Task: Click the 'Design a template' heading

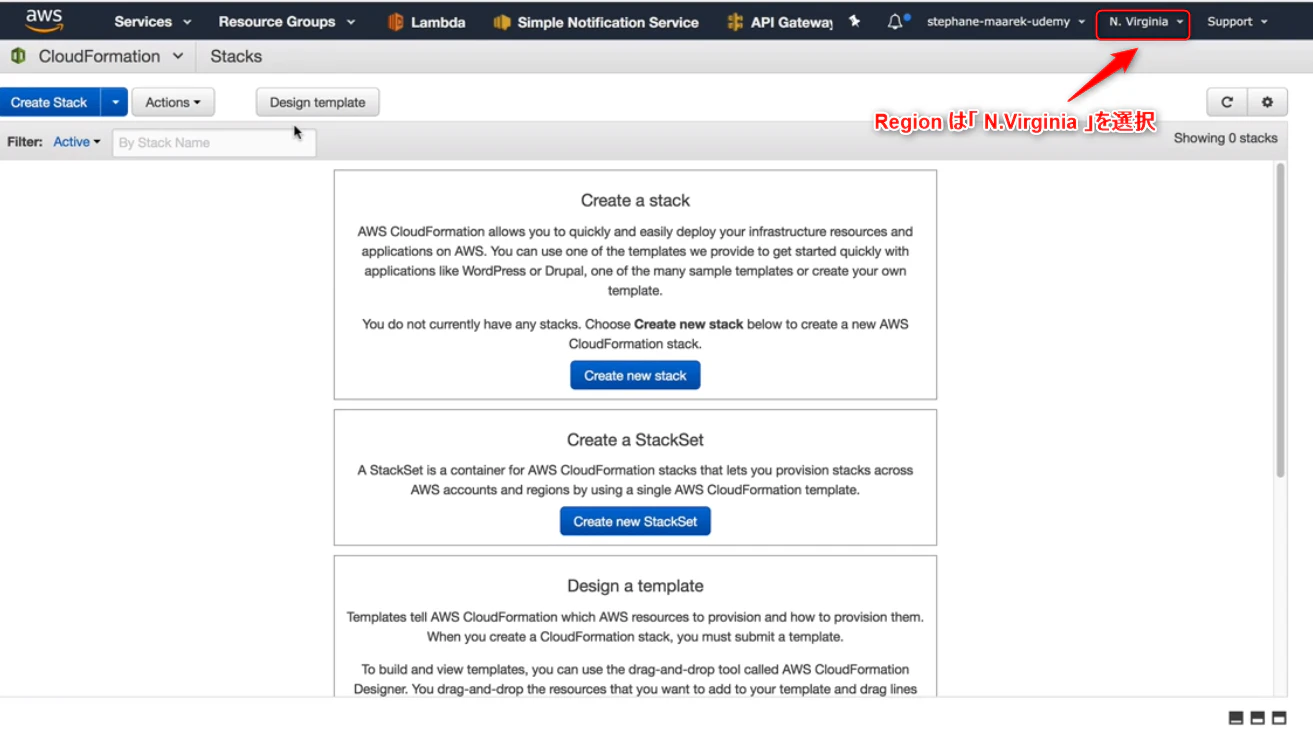Action: pyautogui.click(x=636, y=586)
